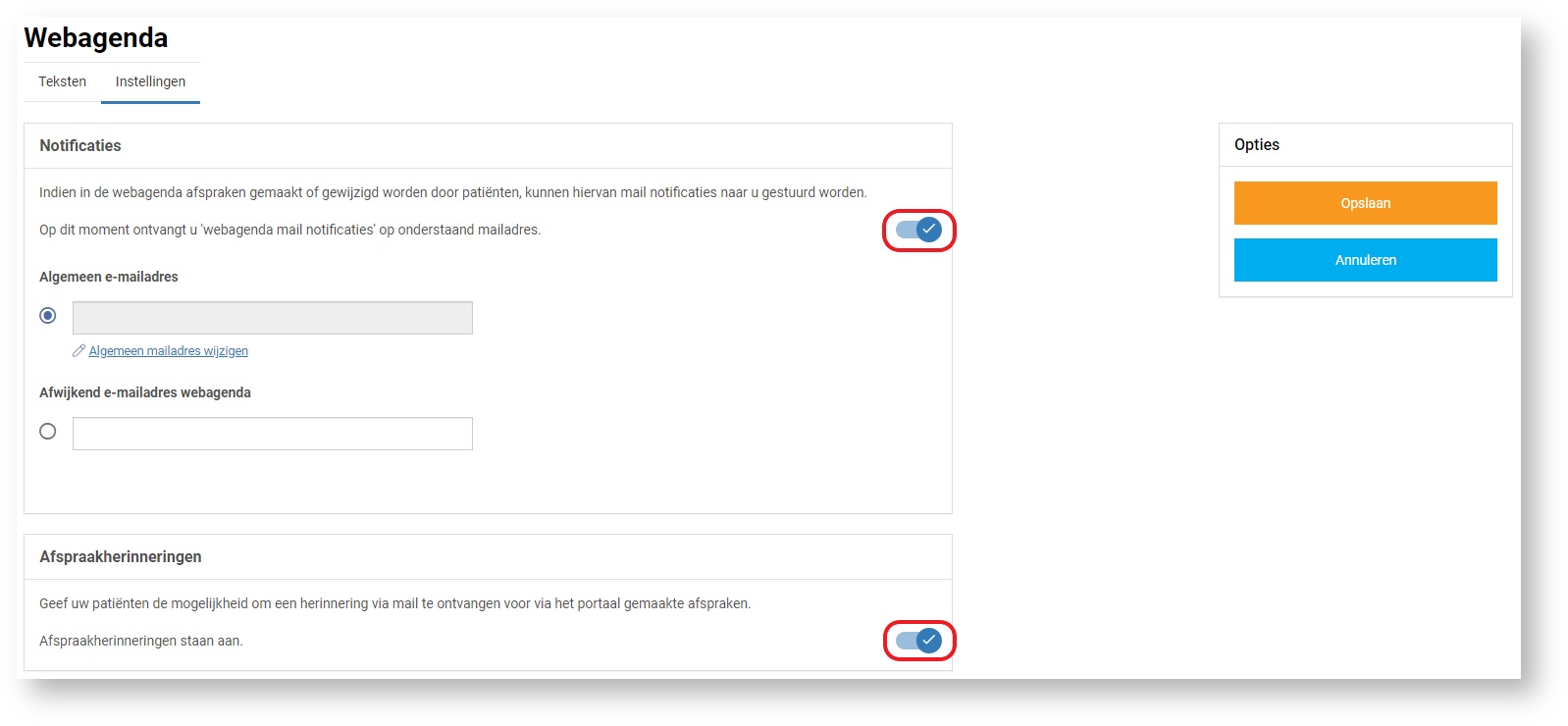Screen dimensions: 1568x726
Task: Focus the Afwijkend e-mailadres text field
Action: tap(273, 434)
